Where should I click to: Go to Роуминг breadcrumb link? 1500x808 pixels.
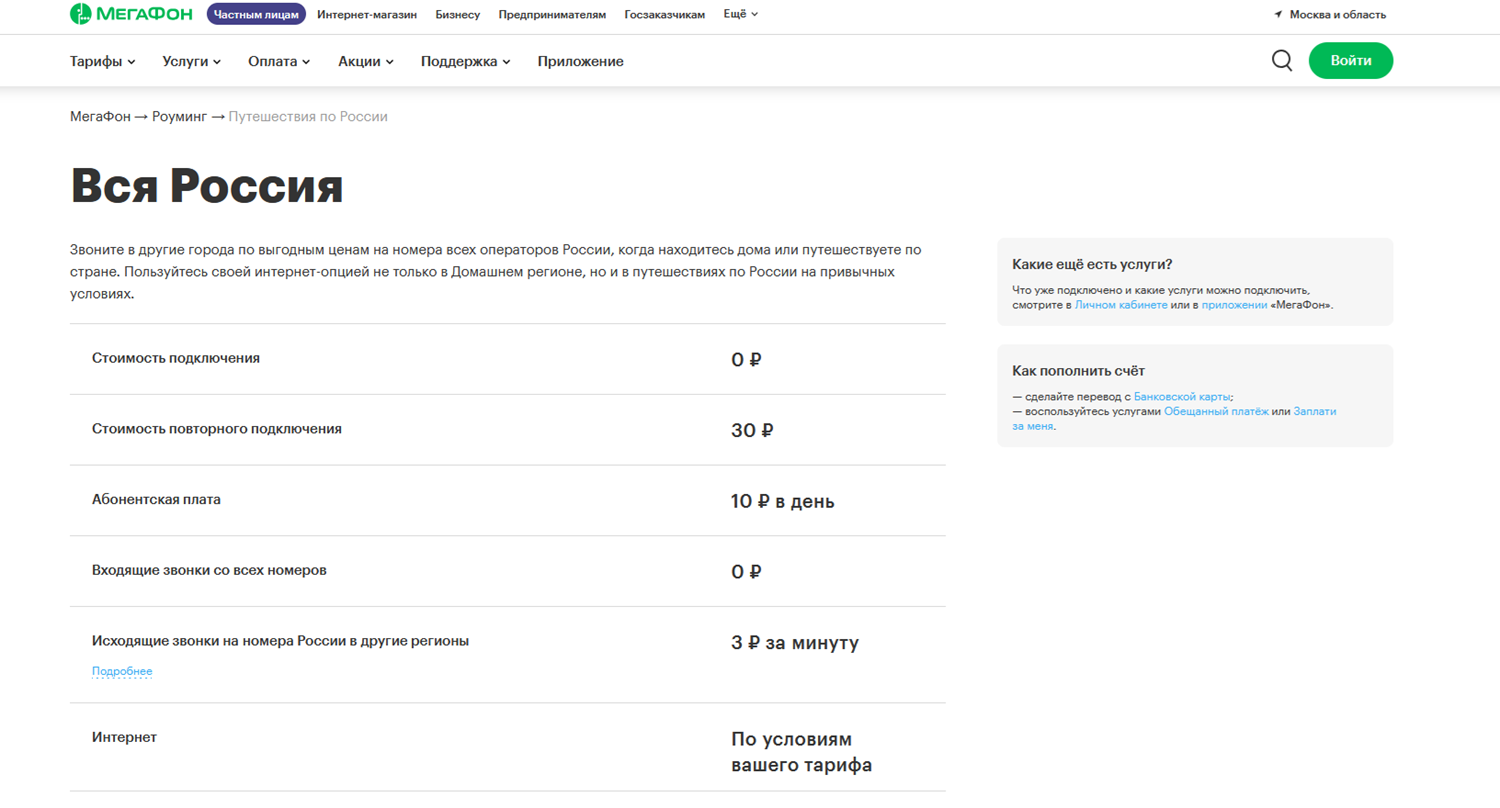pyautogui.click(x=180, y=117)
